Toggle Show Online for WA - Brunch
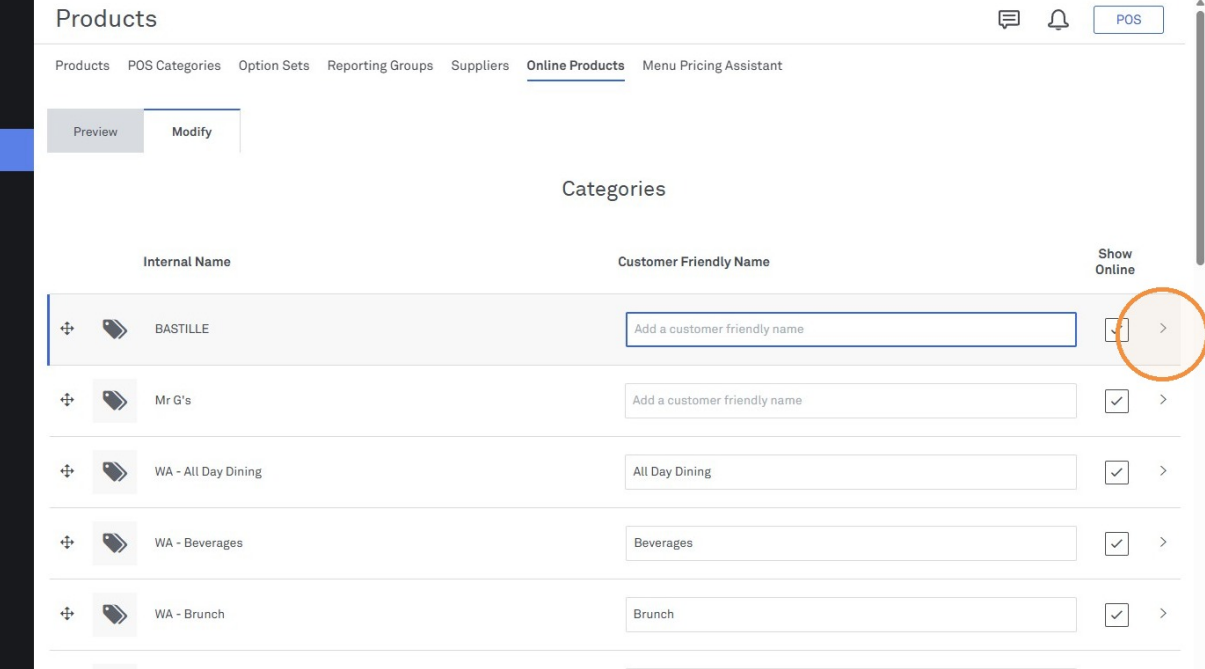This screenshot has width=1205, height=669. pos(1117,615)
